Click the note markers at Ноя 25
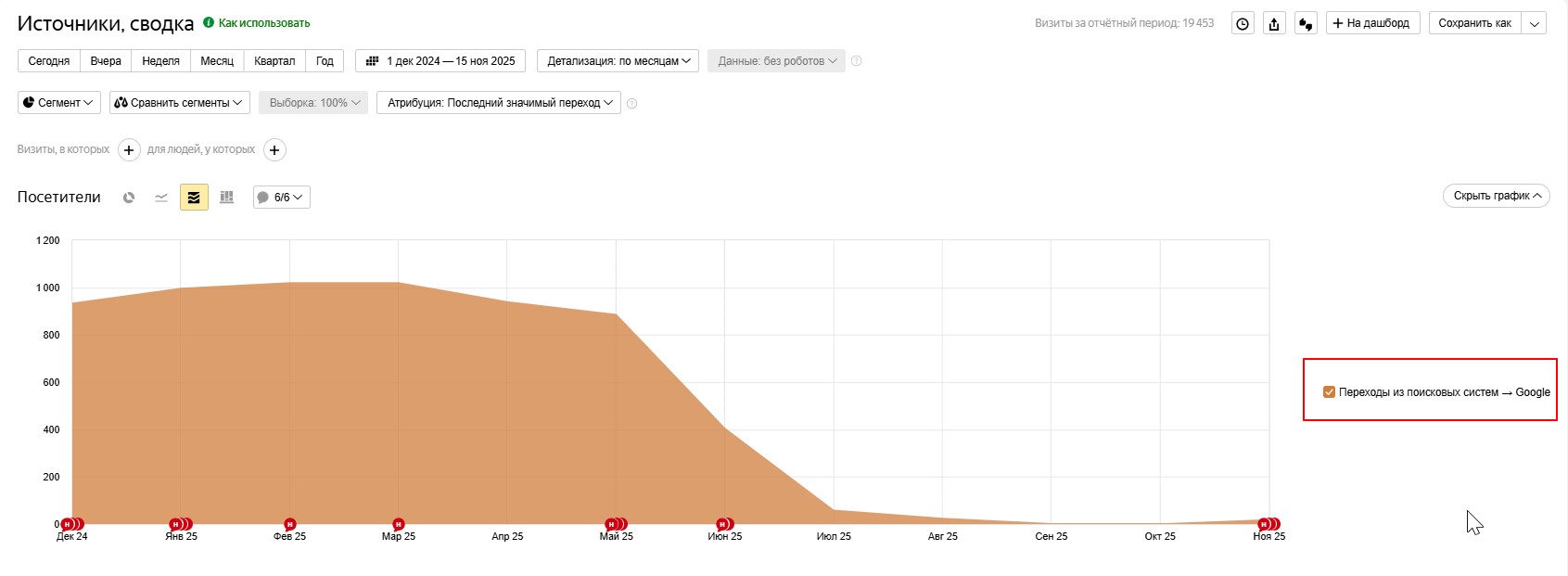This screenshot has width=1568, height=576. click(1268, 524)
